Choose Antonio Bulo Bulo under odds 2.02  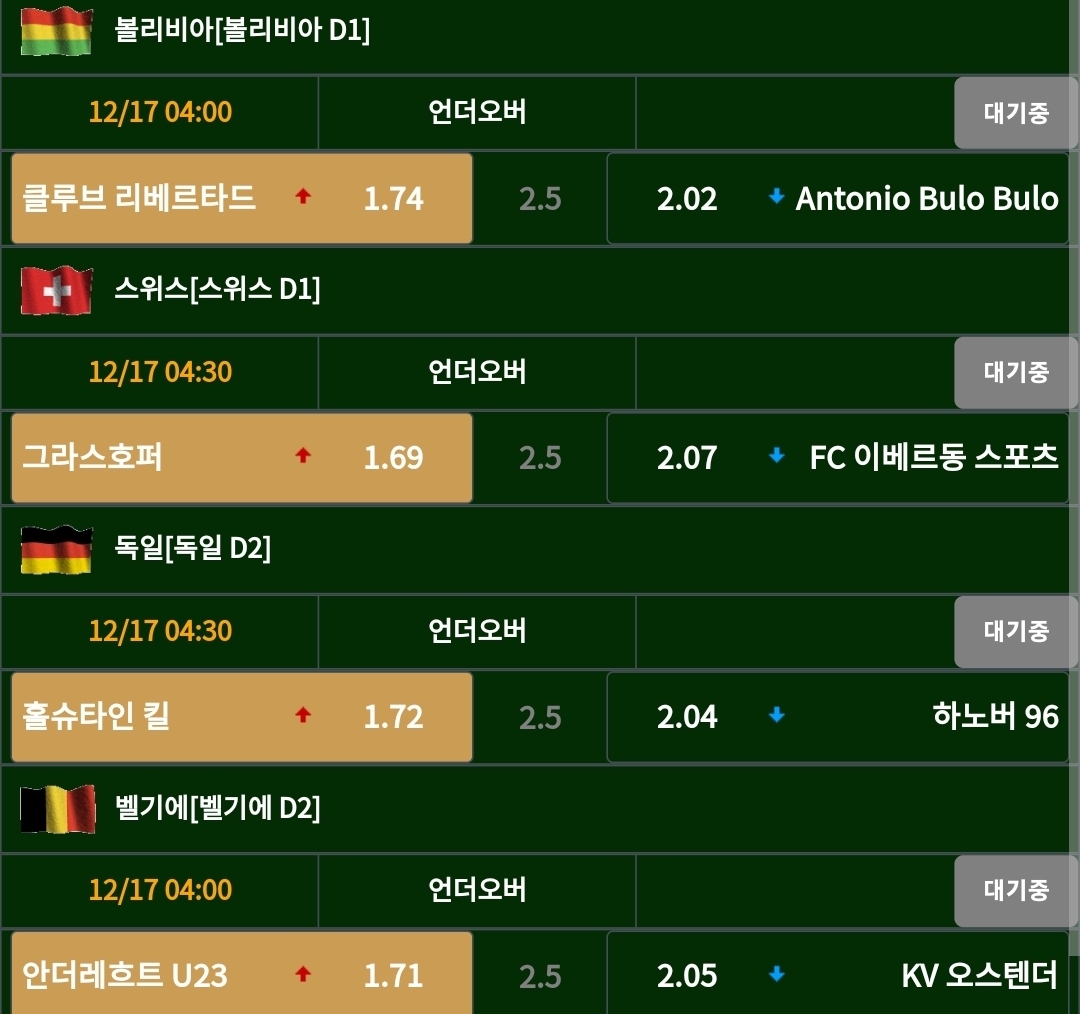click(x=838, y=198)
